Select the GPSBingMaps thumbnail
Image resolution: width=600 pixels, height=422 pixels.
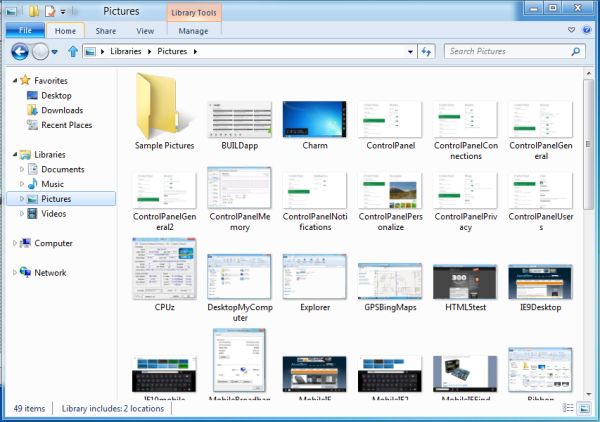[390, 281]
